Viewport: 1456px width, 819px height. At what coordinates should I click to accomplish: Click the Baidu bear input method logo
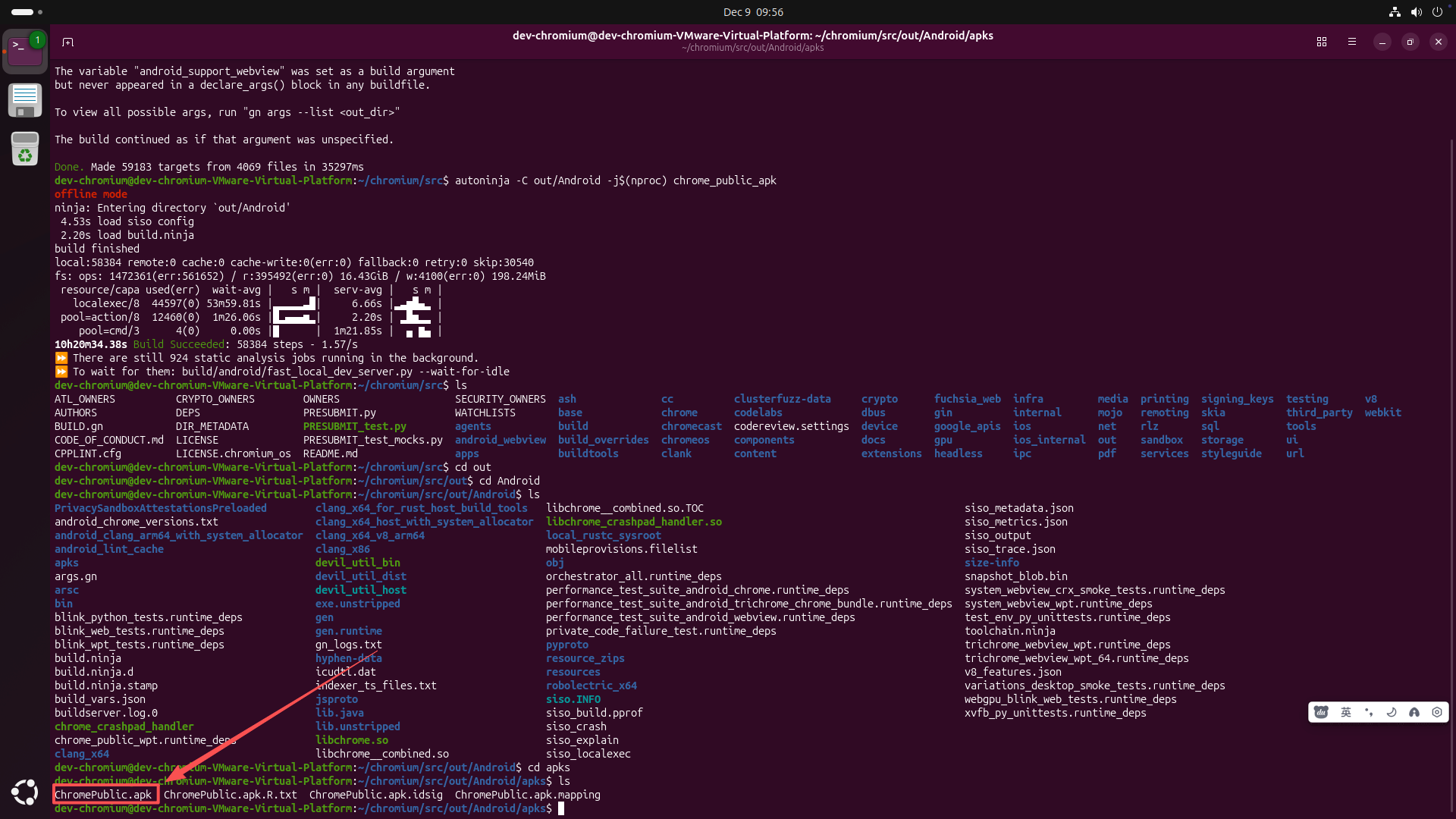pos(1322,712)
